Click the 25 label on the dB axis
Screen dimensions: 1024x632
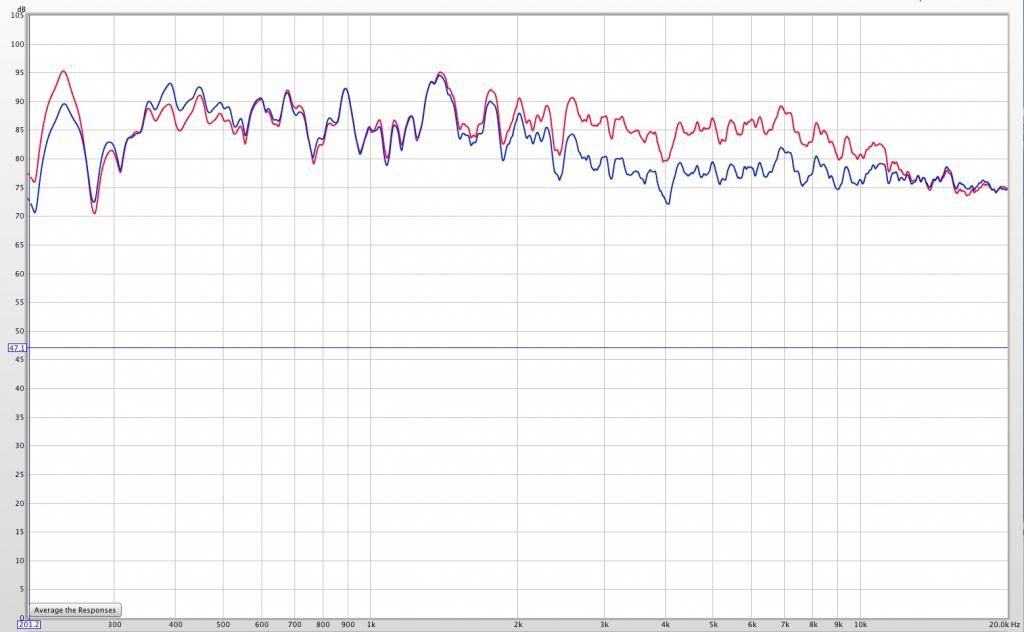[x=20, y=475]
